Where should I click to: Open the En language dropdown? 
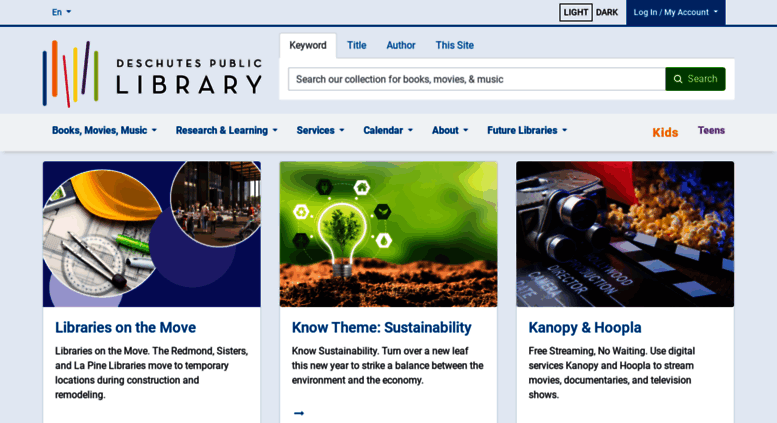coord(61,12)
